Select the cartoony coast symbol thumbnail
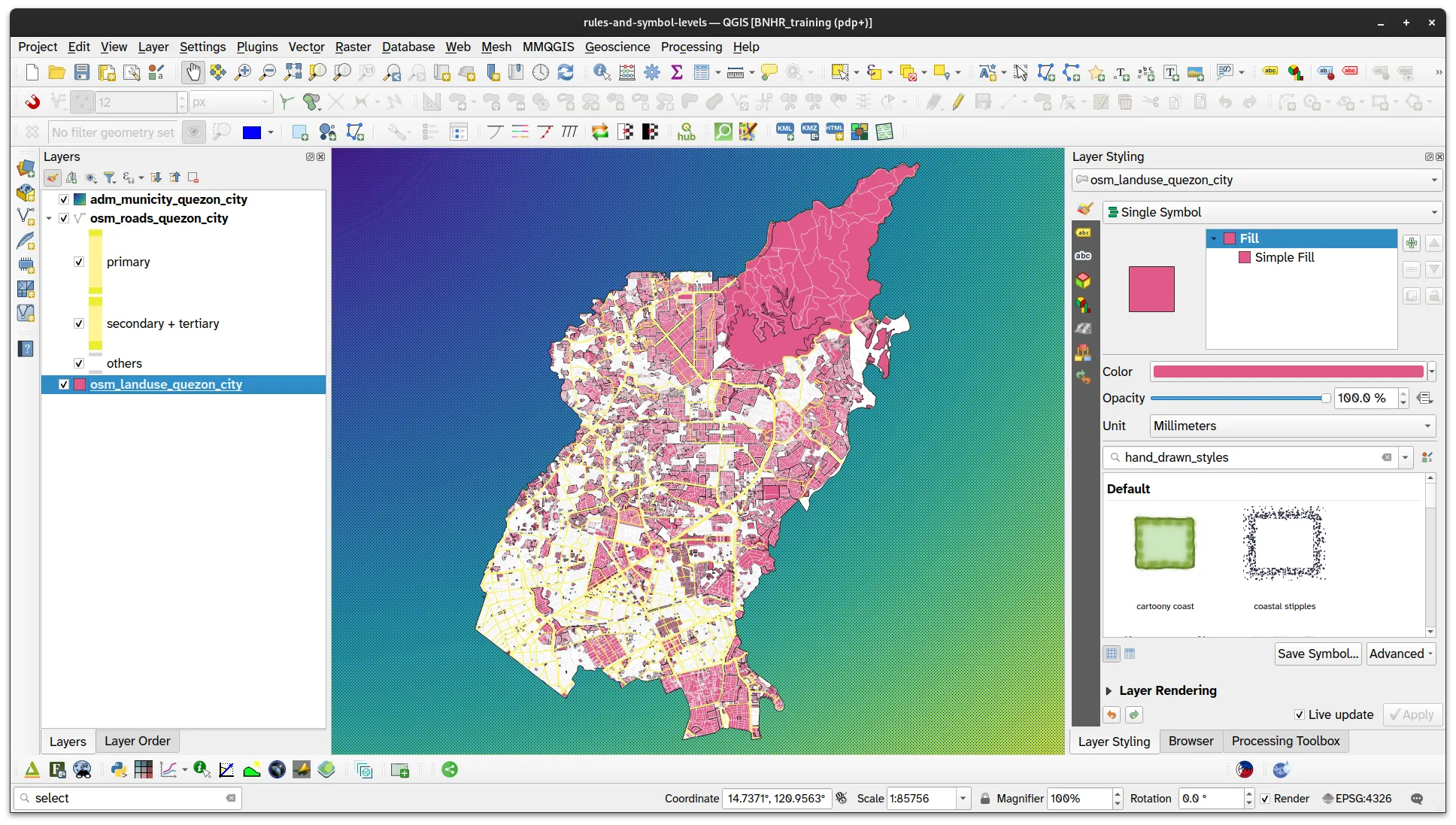Screen dimensions: 1456x825 coord(1164,544)
